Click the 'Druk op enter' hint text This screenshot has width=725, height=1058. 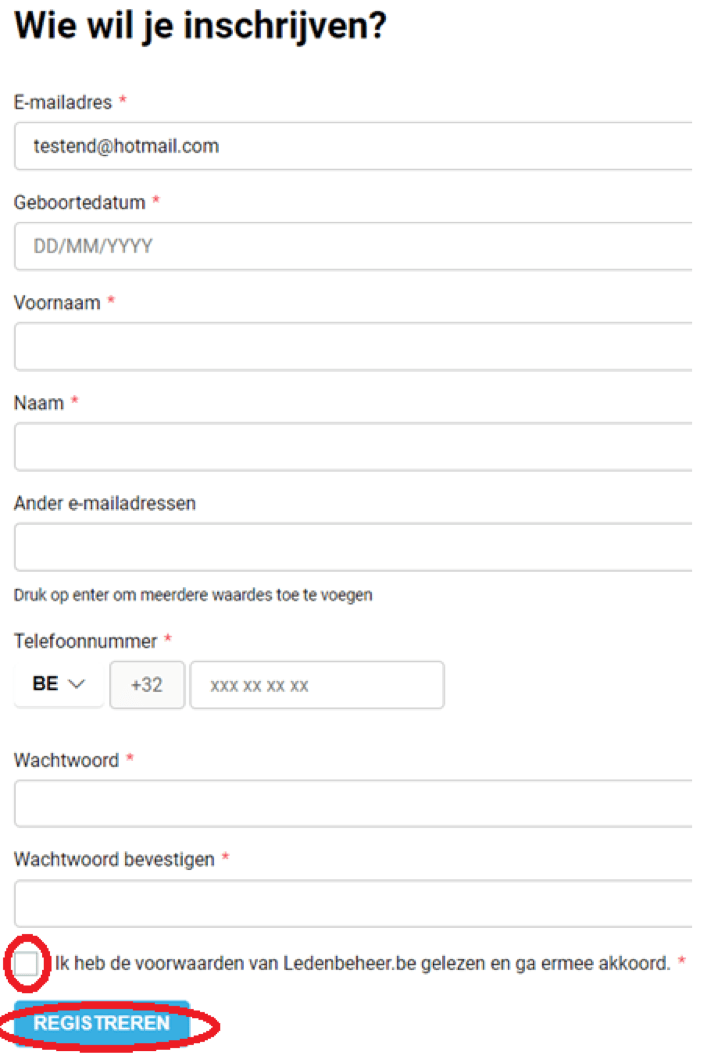[193, 595]
